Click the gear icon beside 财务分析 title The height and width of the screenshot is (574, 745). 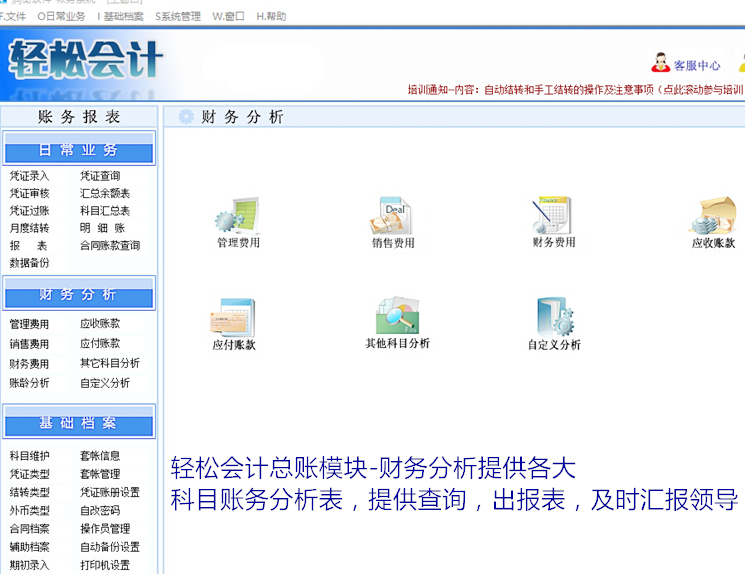[x=186, y=116]
